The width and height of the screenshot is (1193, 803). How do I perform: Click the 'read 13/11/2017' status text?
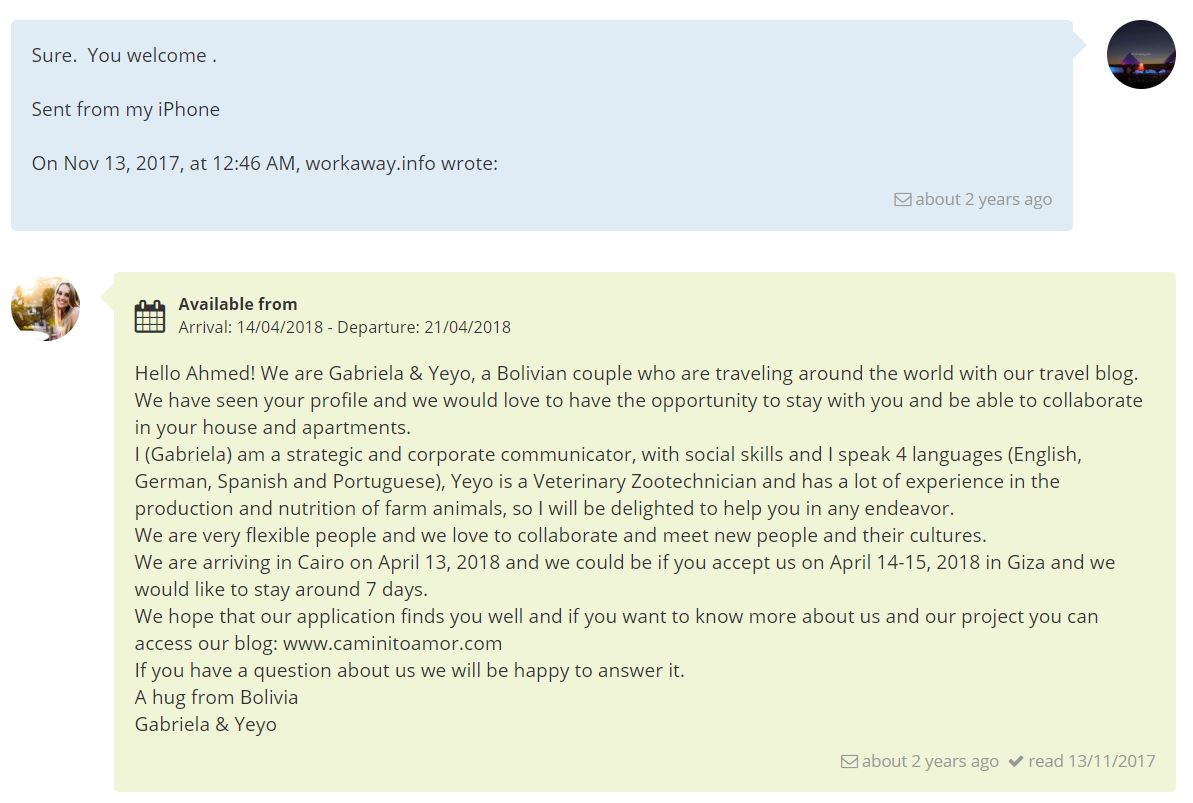tap(1091, 761)
